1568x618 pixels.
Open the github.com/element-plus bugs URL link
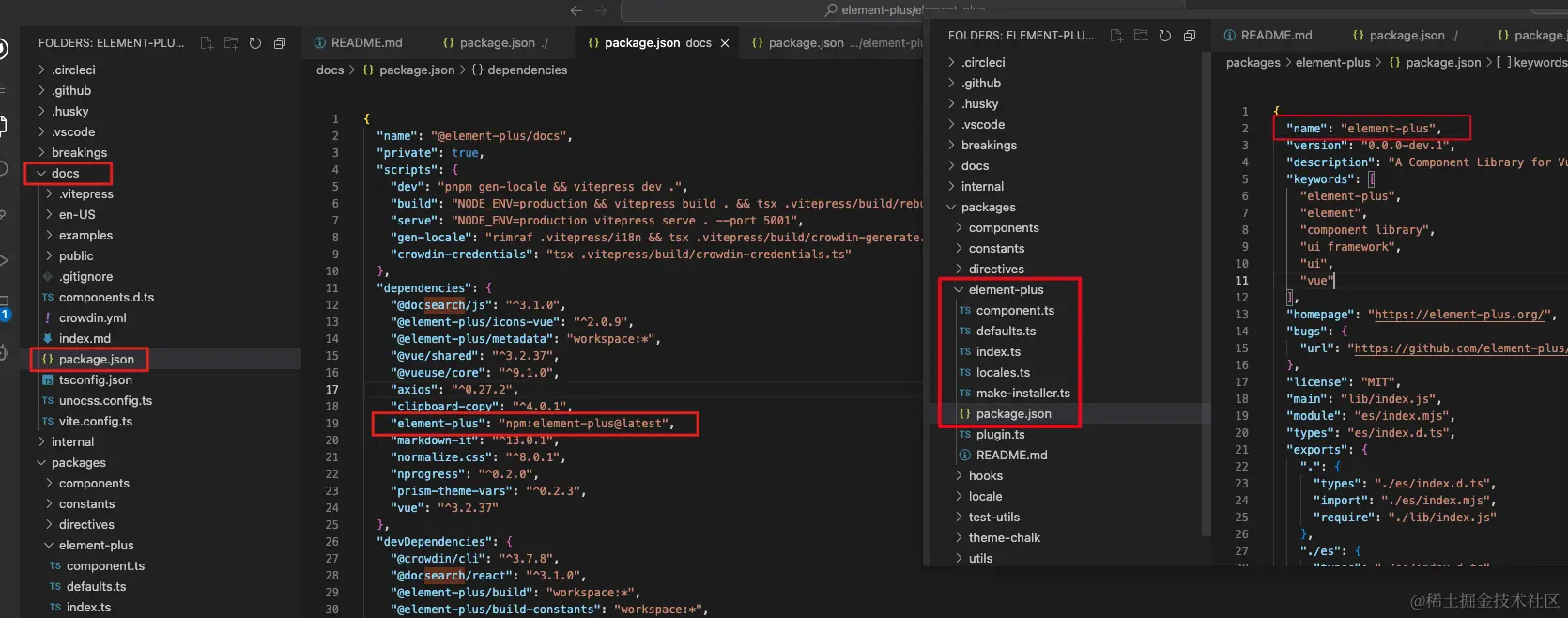point(1459,348)
